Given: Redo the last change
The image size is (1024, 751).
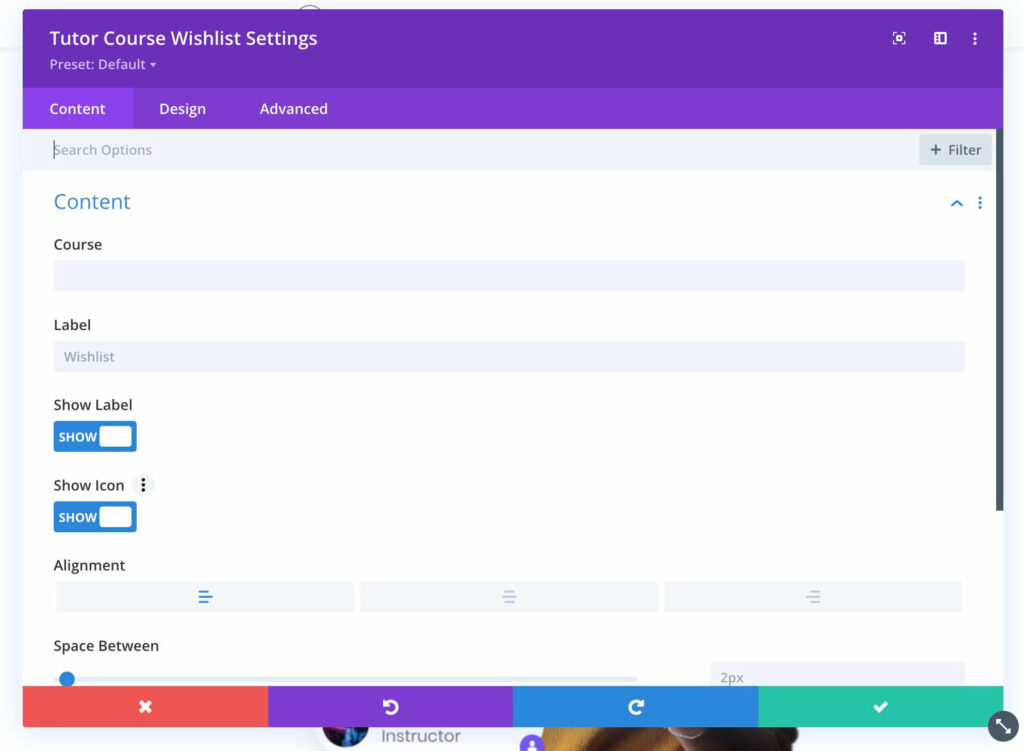Looking at the screenshot, I should point(635,707).
